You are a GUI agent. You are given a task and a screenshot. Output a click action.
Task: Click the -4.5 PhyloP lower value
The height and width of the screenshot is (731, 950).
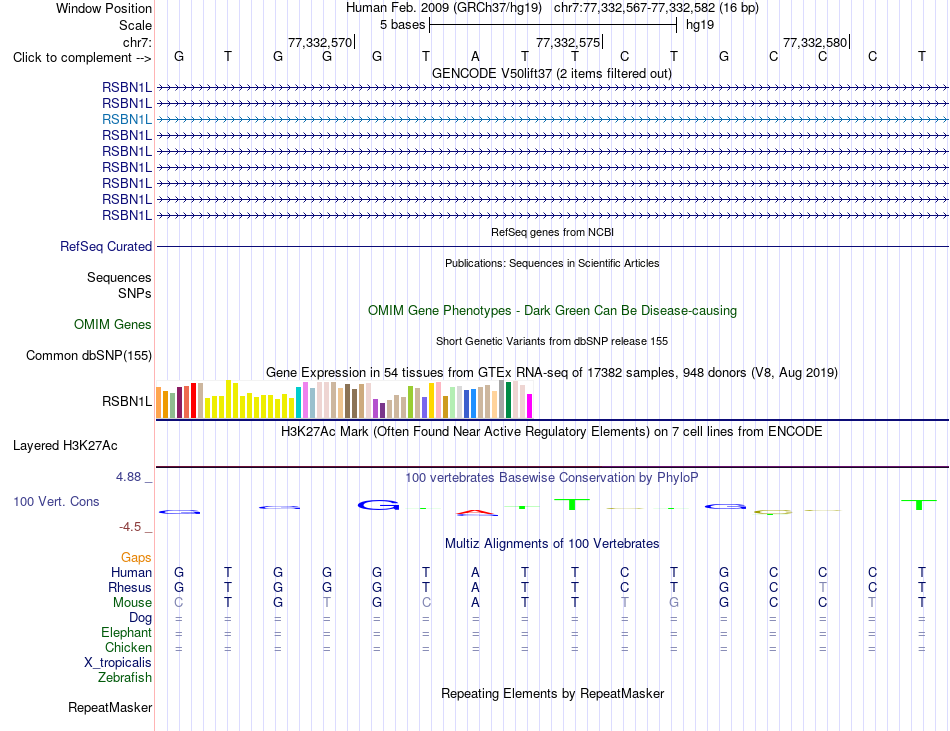tap(130, 527)
